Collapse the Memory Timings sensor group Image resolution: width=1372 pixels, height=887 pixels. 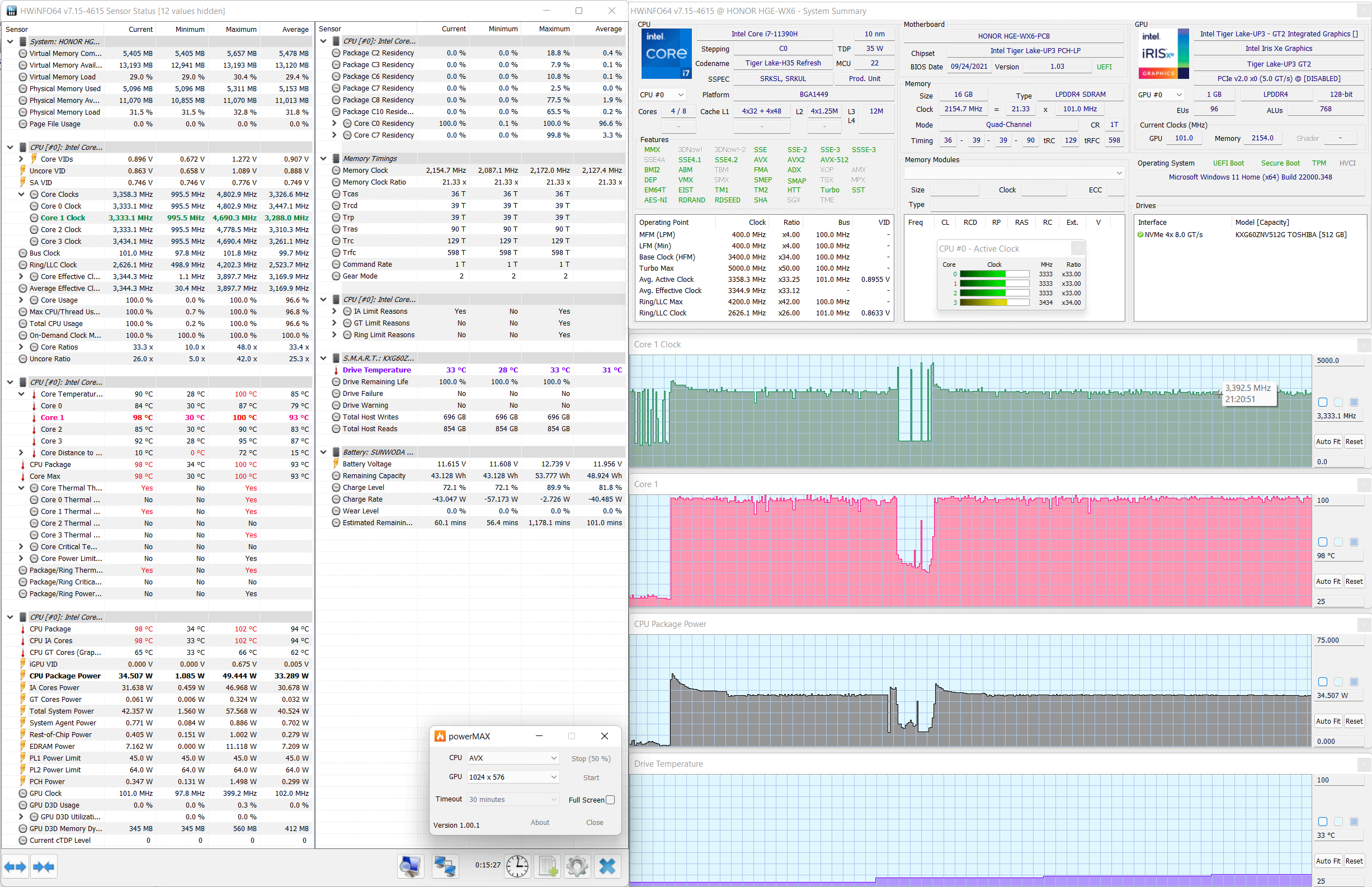(x=324, y=158)
